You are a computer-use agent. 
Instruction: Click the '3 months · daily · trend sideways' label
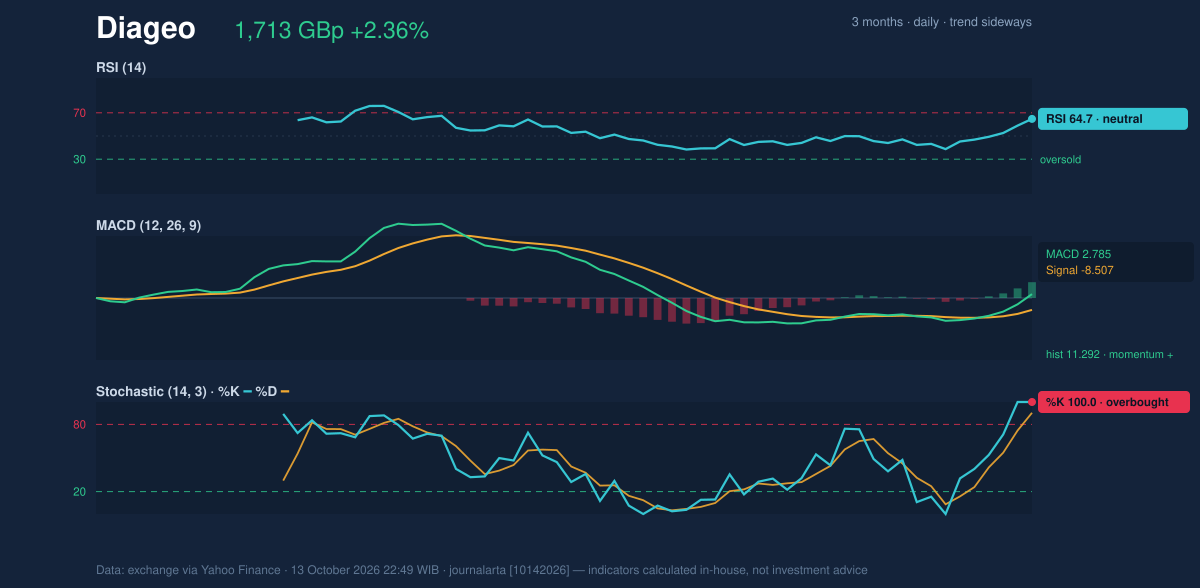(x=941, y=22)
